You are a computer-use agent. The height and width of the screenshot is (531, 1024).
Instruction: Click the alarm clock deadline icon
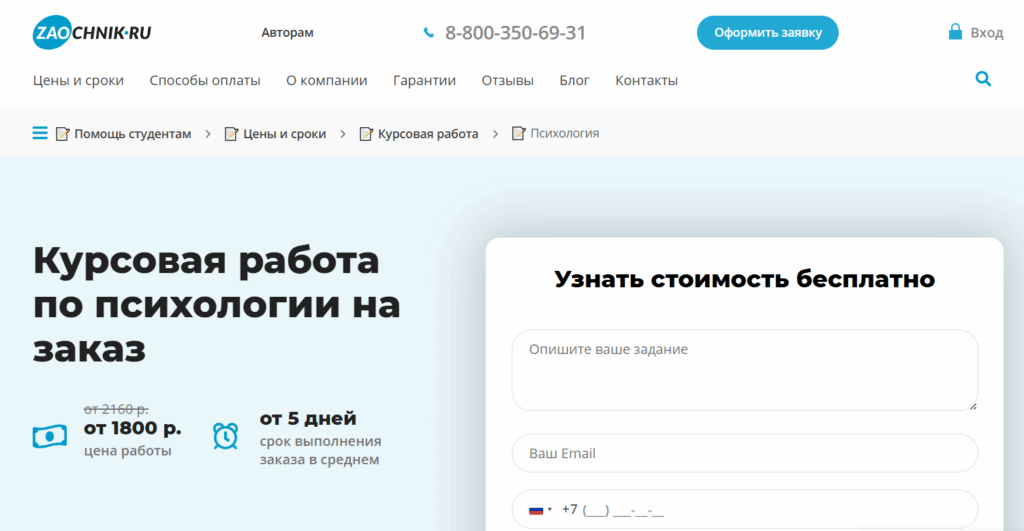pos(225,436)
